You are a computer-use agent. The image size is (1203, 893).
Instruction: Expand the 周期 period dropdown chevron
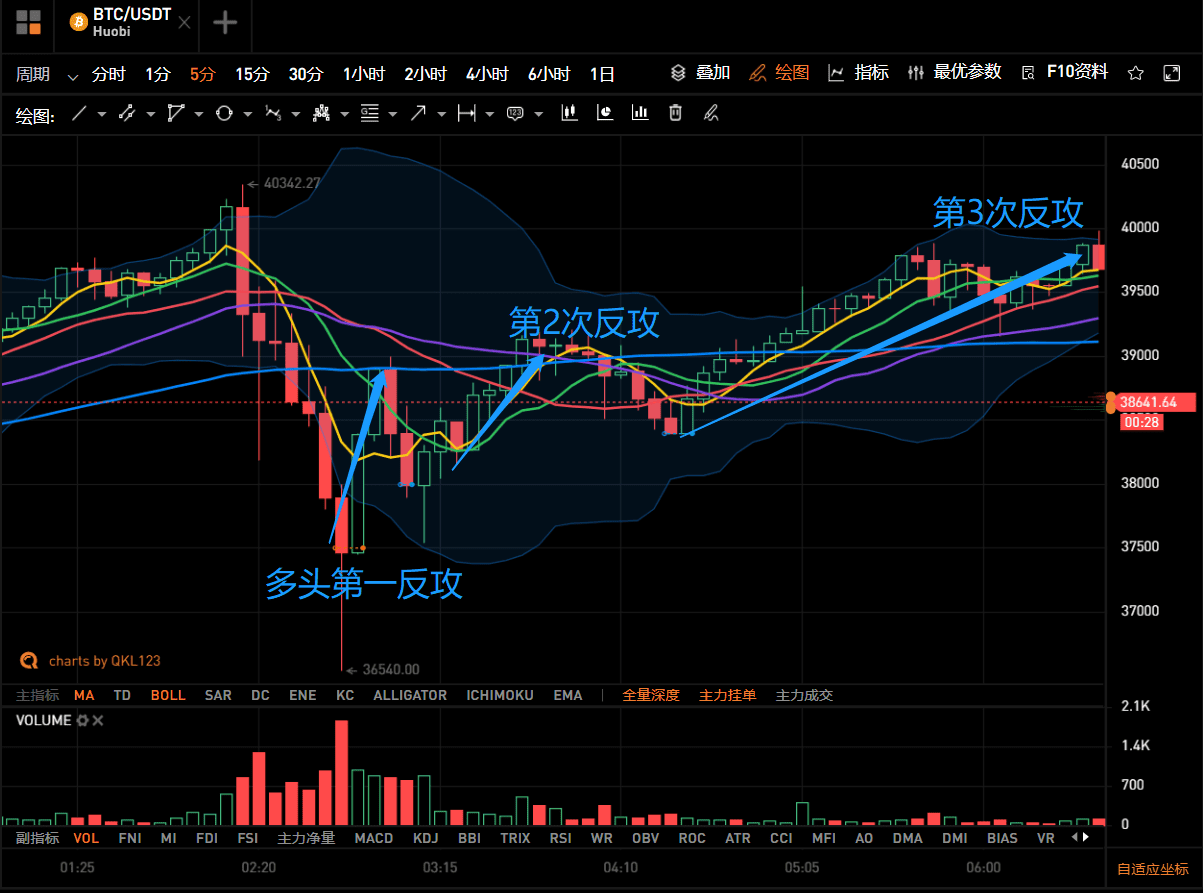tap(72, 76)
